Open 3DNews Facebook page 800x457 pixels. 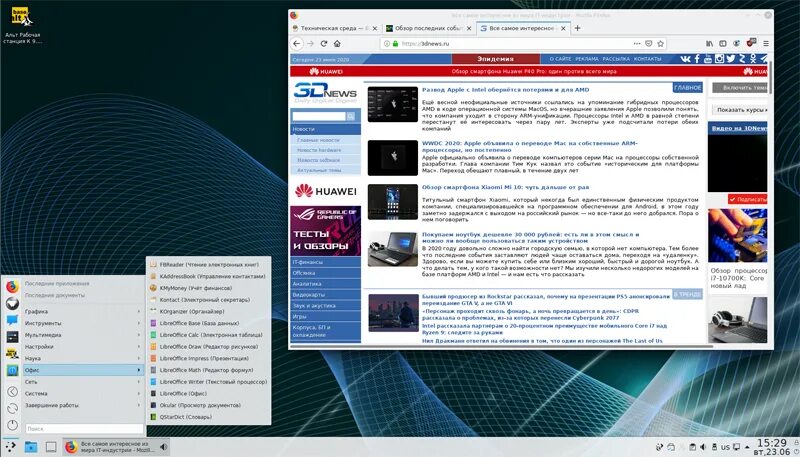[697, 59]
